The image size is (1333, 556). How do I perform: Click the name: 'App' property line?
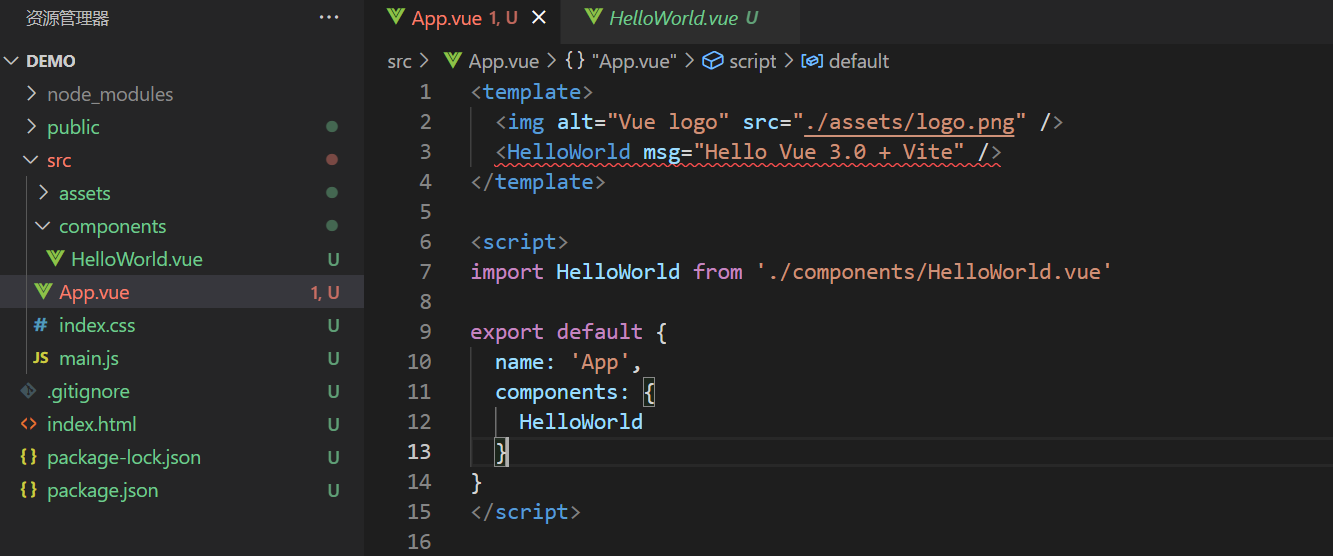coord(568,362)
